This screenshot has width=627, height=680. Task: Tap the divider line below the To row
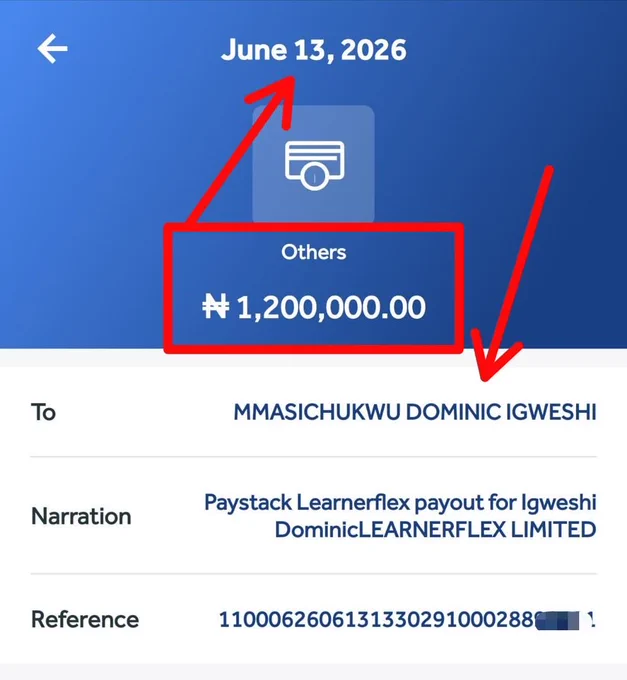point(314,457)
